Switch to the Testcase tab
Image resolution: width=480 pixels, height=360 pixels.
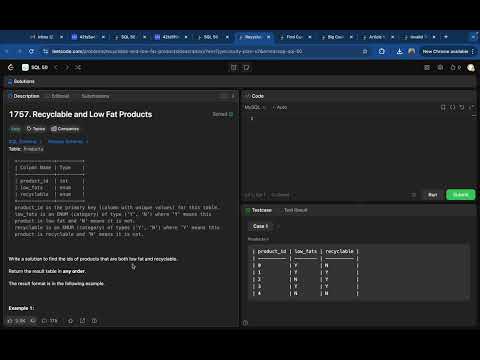[x=259, y=210]
